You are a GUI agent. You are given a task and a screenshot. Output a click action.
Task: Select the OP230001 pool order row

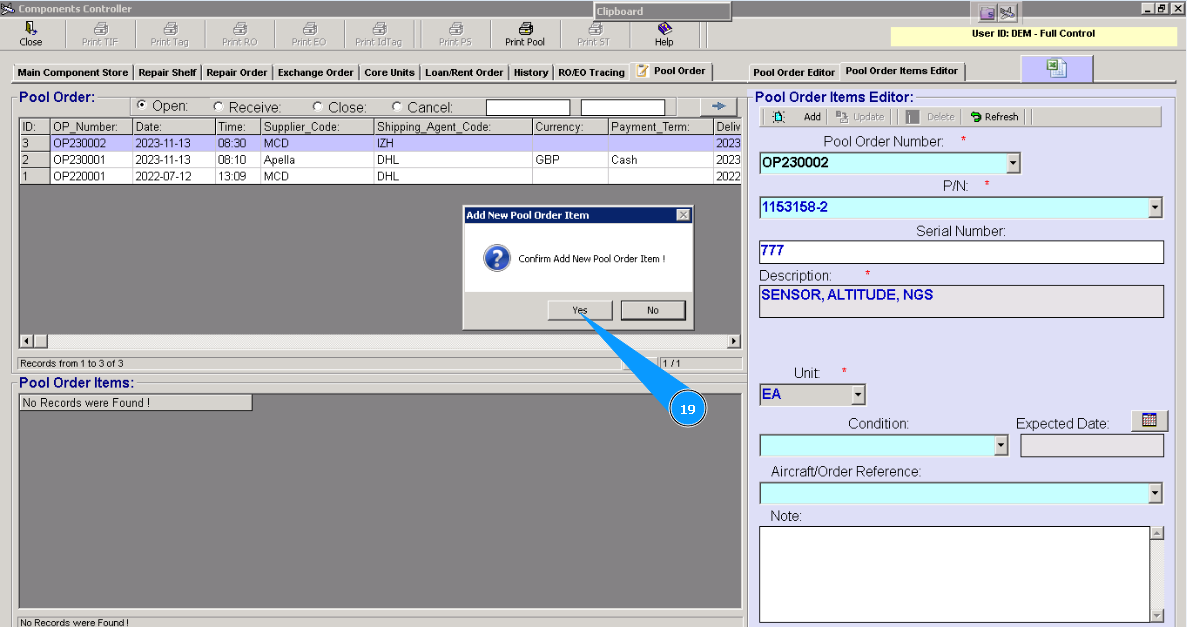tap(380, 160)
